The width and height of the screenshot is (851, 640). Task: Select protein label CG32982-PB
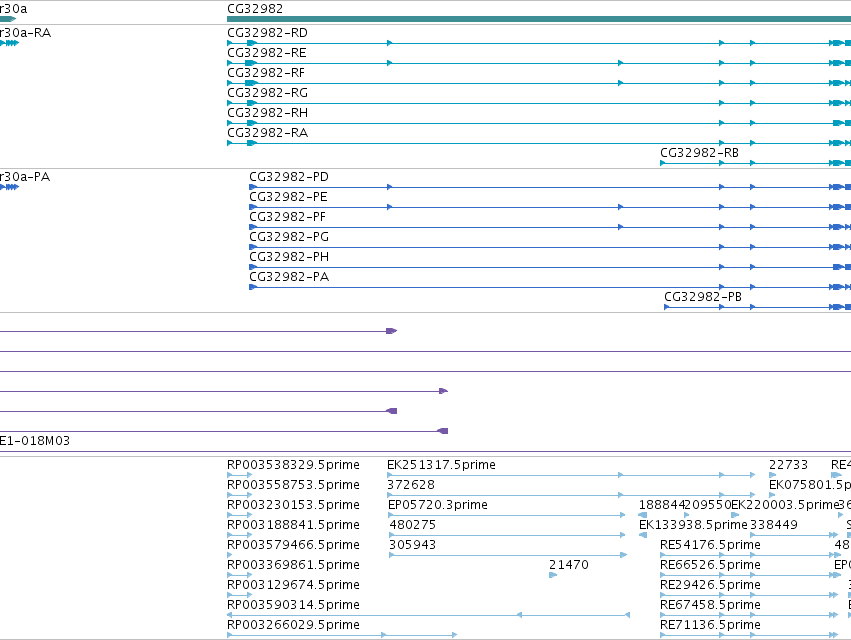pyautogui.click(x=703, y=297)
